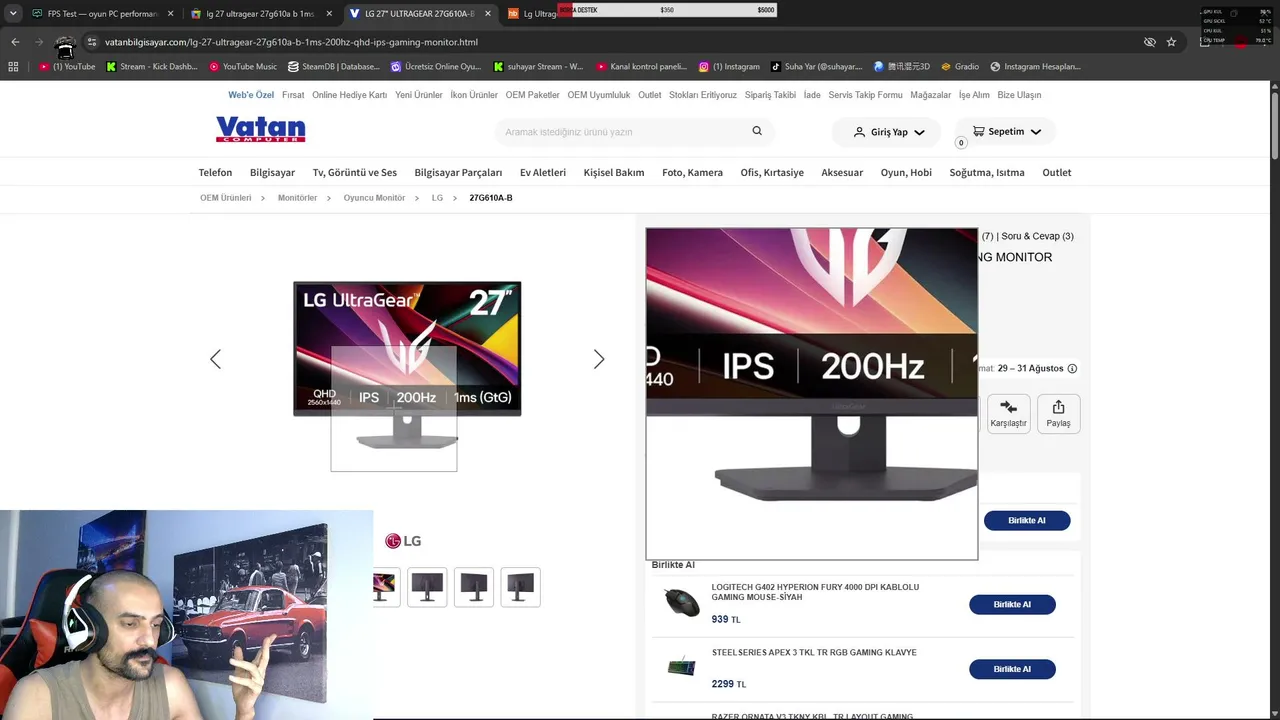Open the Instagram bookmark
The width and height of the screenshot is (1280, 720).
(x=729, y=67)
